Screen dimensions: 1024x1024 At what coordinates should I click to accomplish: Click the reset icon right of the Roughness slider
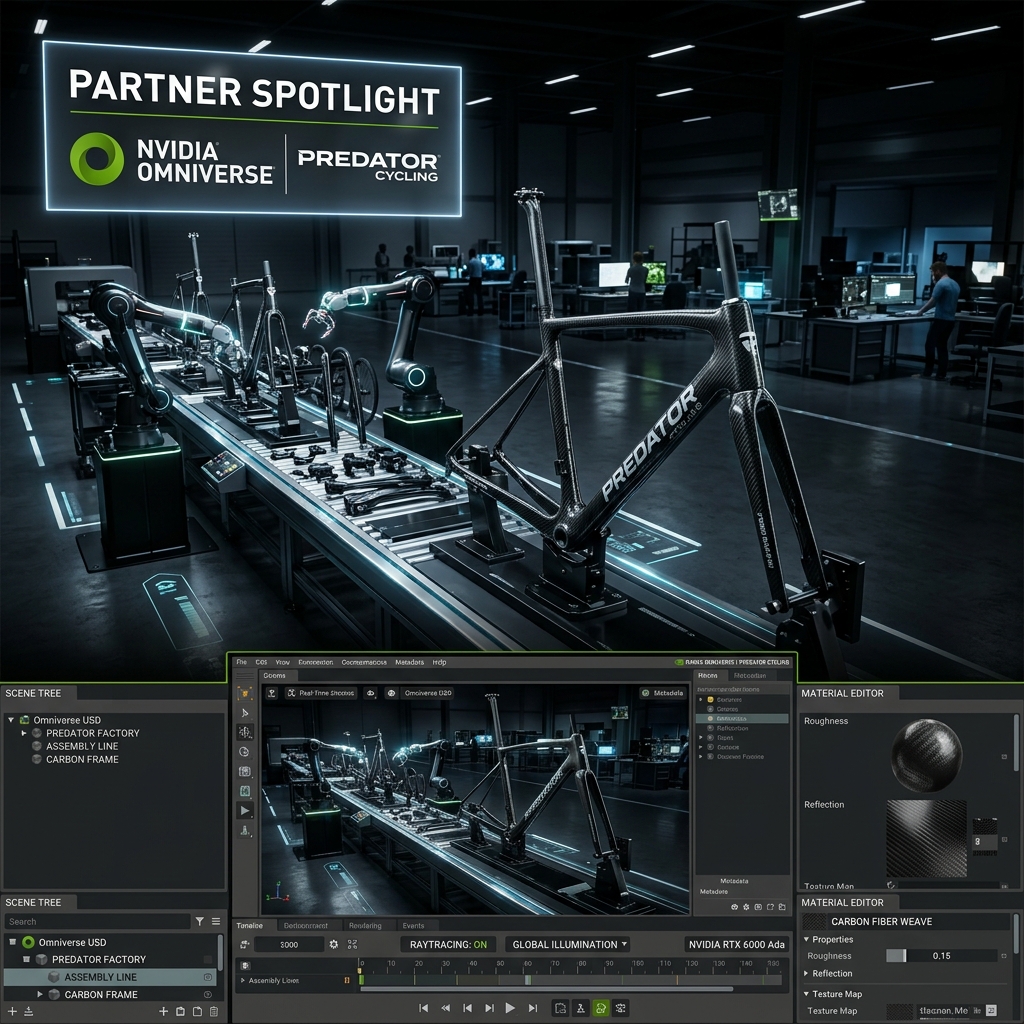click(1004, 956)
